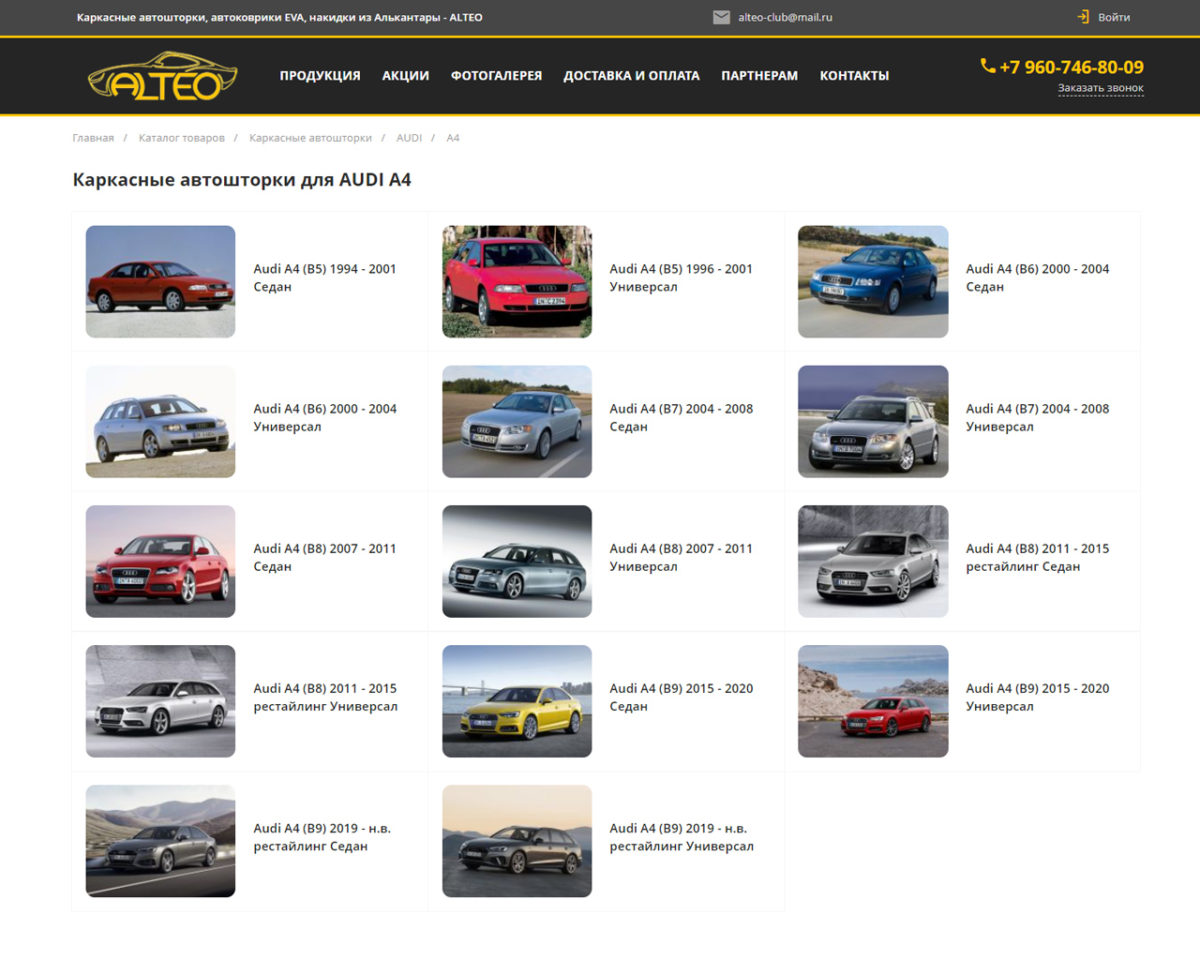Click the yellow phone handset icon
The image size is (1200, 960).
pos(988,66)
